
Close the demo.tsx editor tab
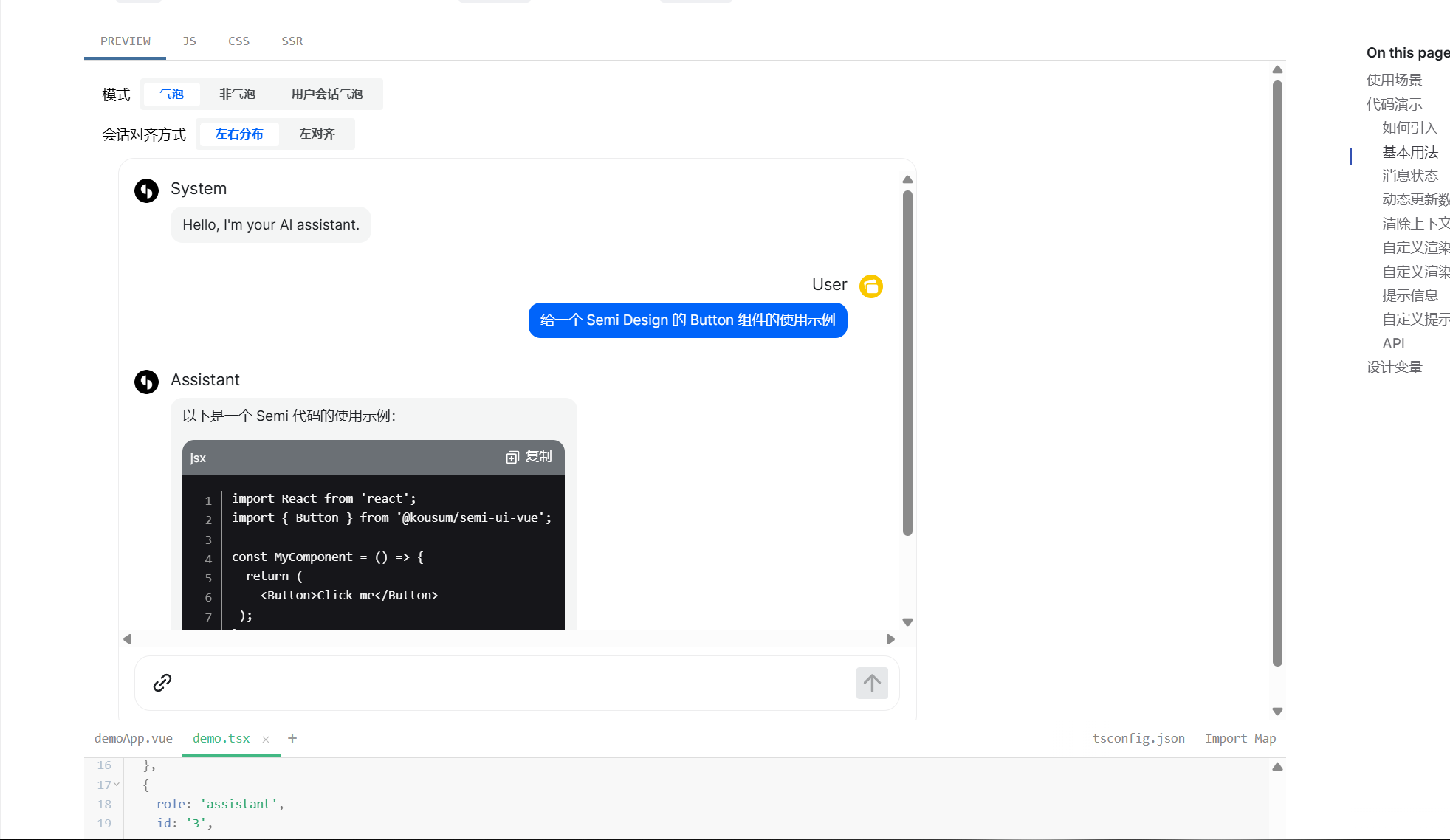point(266,739)
